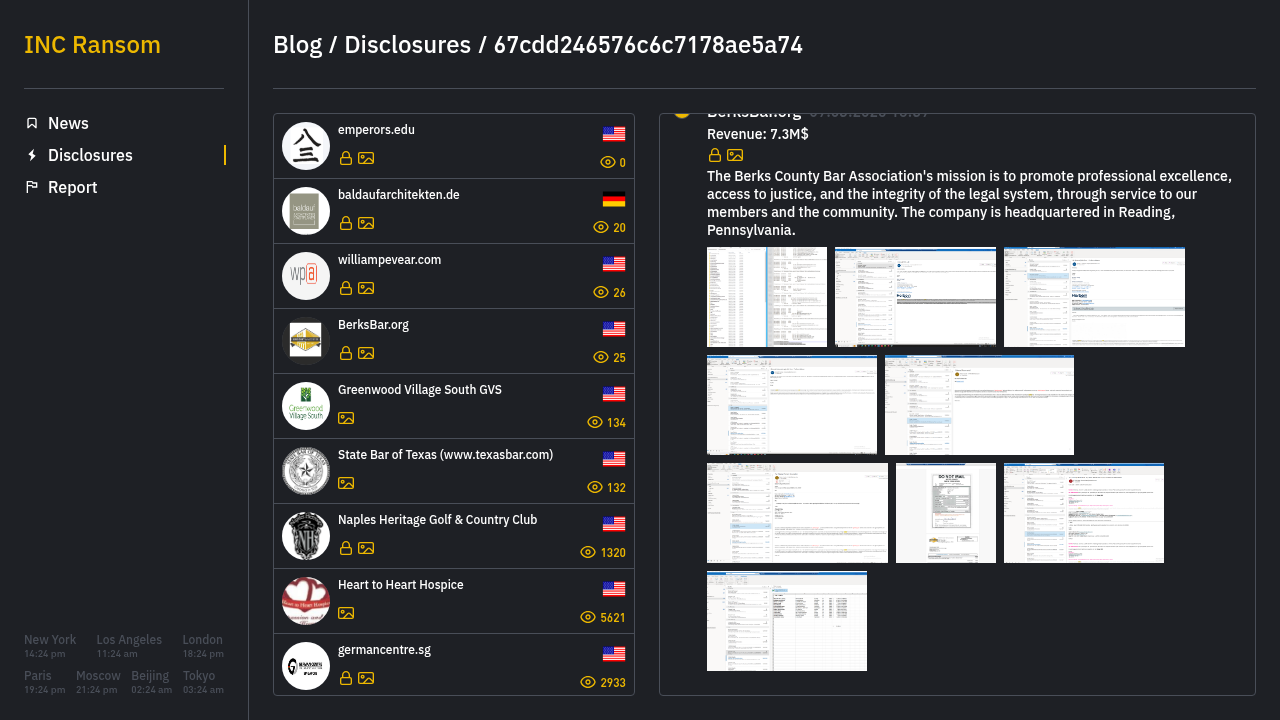Click the eye views icon showing 5621
1280x720 pixels.
[x=588, y=617]
